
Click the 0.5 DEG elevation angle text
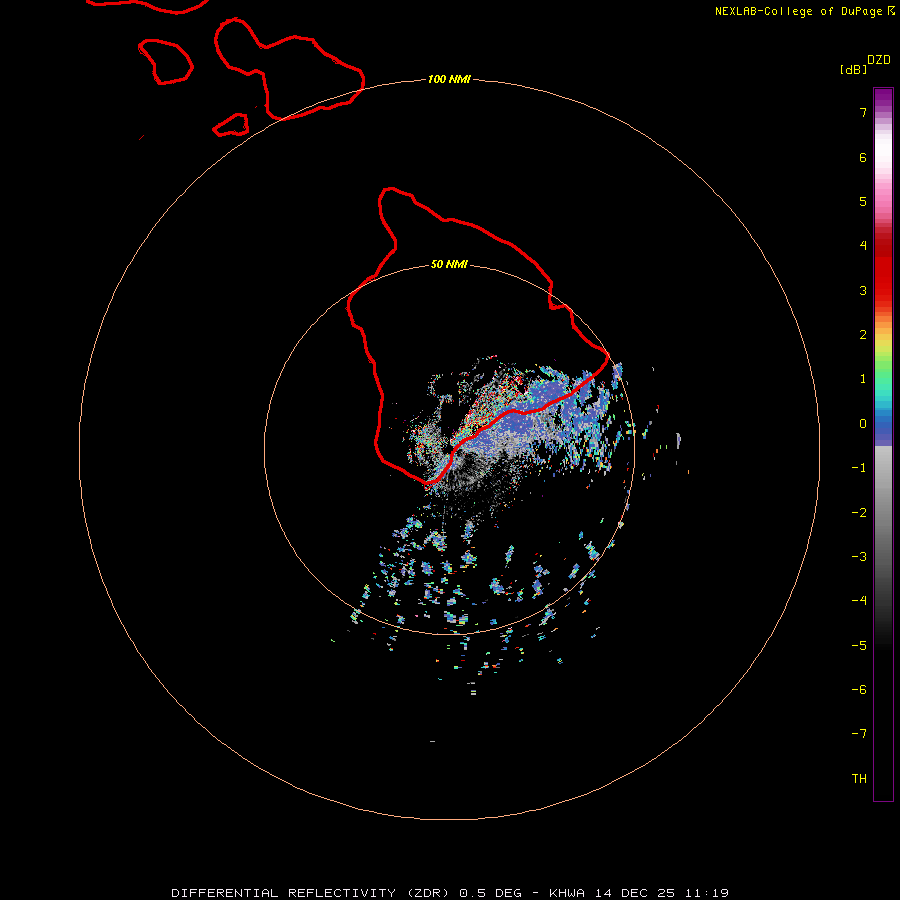[x=490, y=893]
